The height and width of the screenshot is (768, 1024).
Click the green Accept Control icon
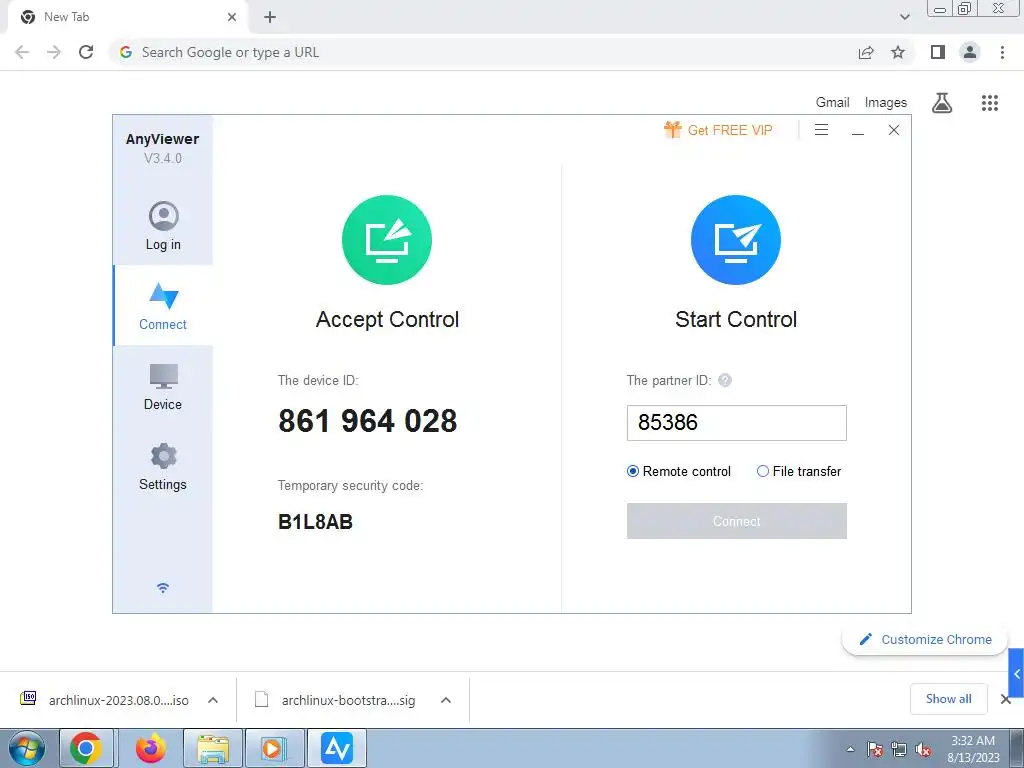[387, 240]
